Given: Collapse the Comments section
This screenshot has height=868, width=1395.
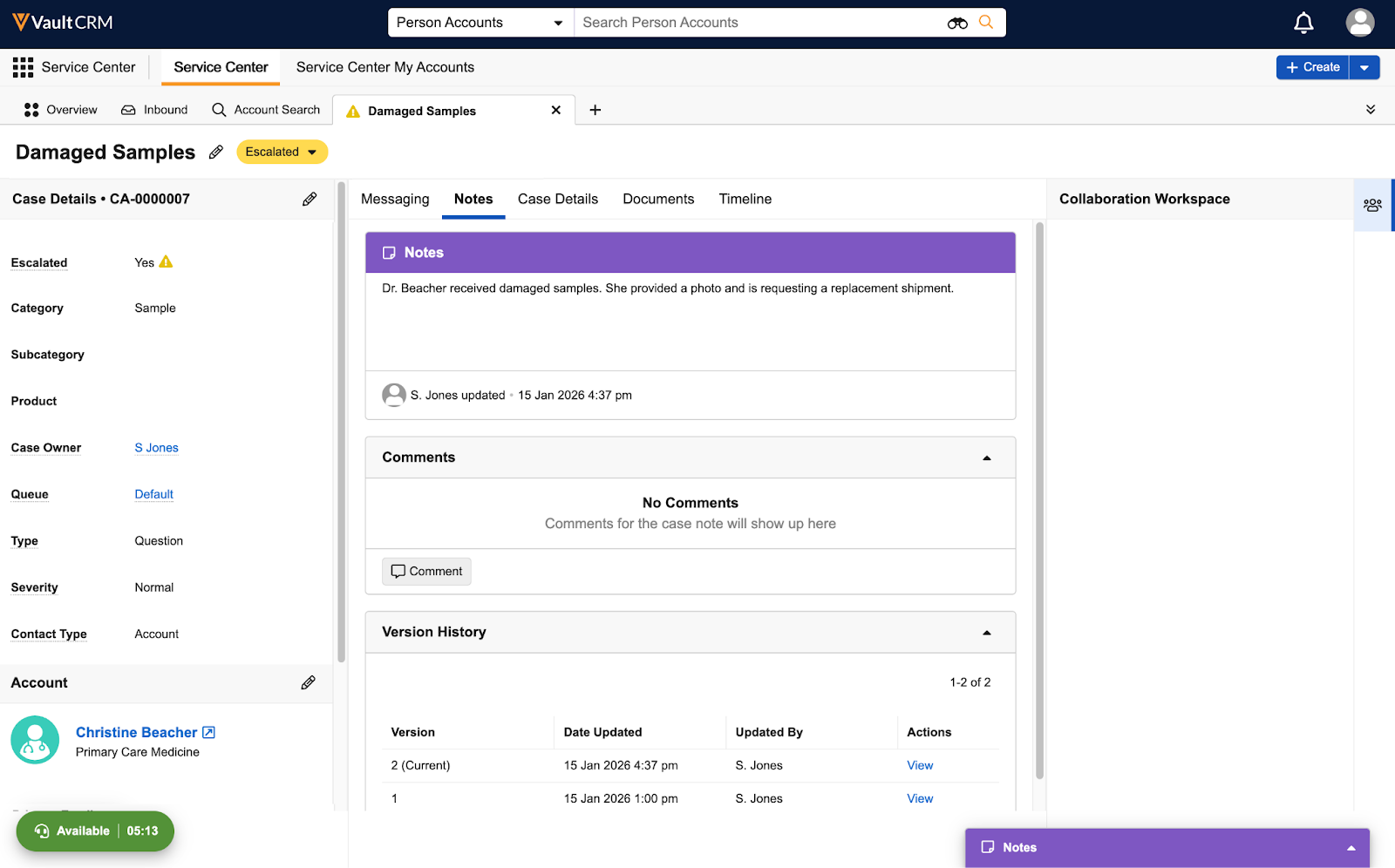Looking at the screenshot, I should pyautogui.click(x=987, y=458).
